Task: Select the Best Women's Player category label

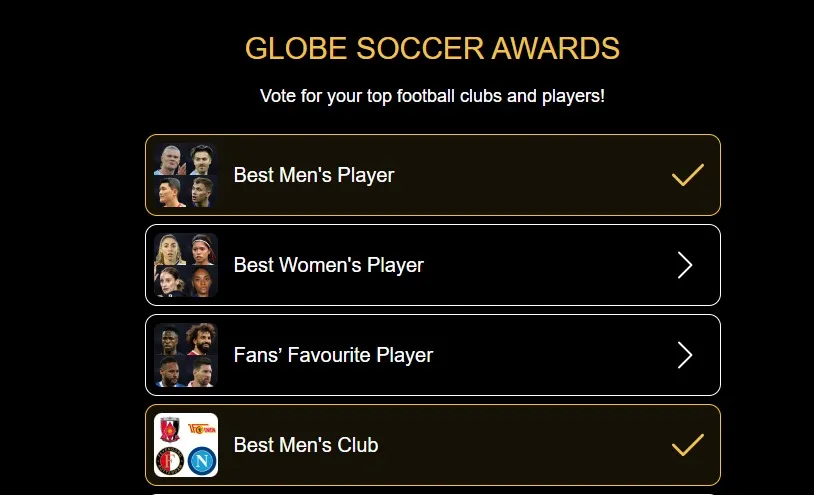Action: click(x=328, y=265)
